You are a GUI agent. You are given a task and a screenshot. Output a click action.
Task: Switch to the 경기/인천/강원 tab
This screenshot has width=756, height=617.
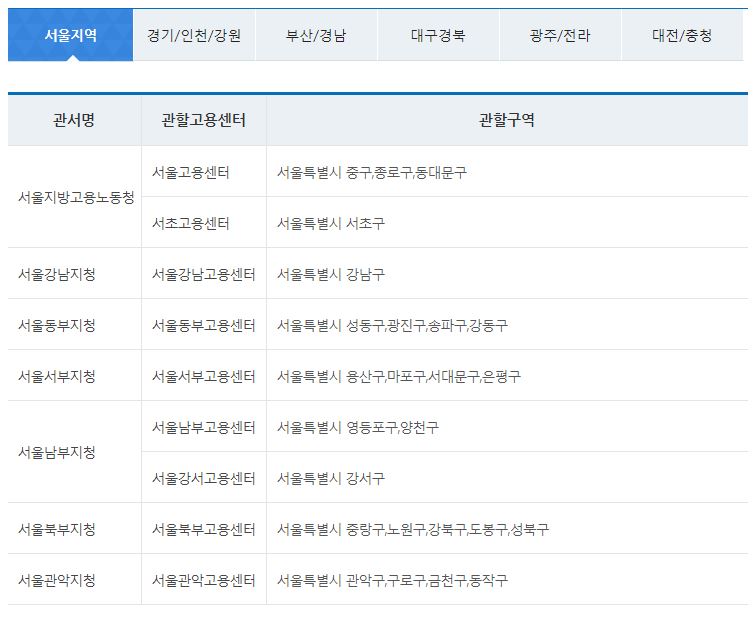(x=194, y=35)
